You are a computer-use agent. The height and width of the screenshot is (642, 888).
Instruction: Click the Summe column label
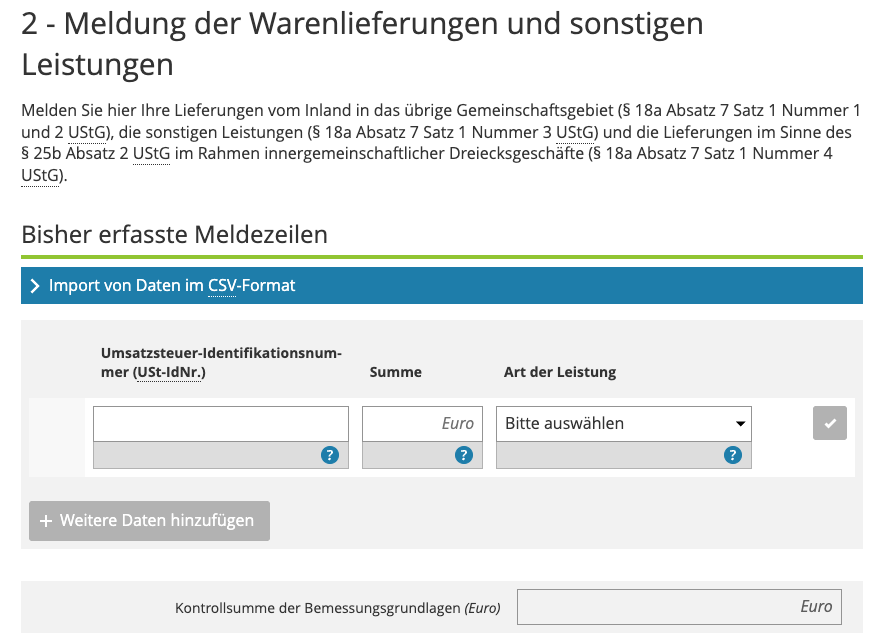396,372
